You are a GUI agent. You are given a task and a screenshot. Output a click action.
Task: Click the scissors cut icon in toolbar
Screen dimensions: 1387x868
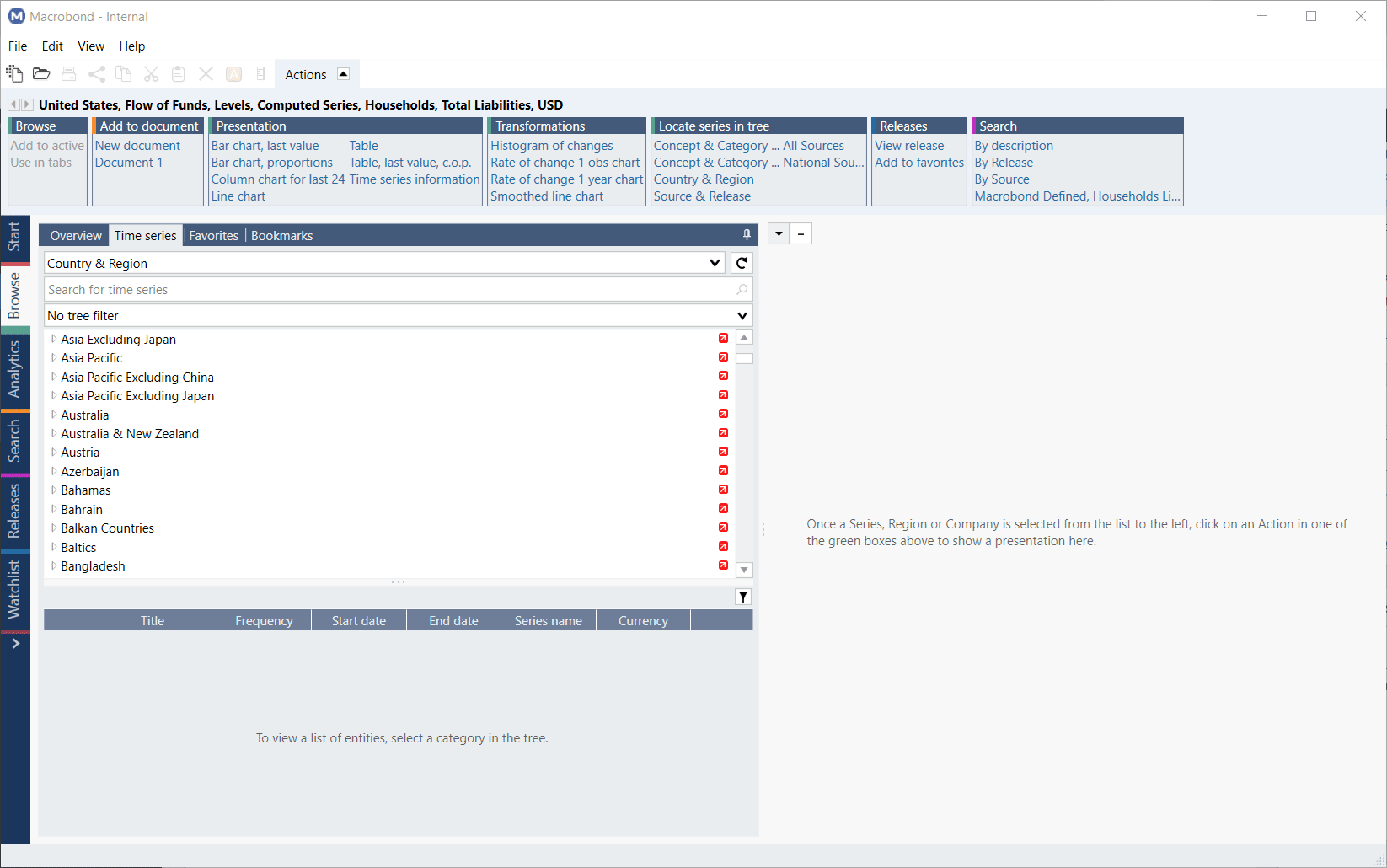tap(151, 74)
